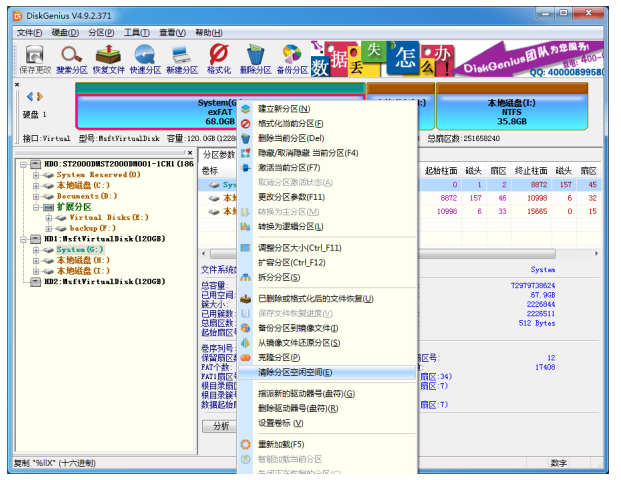Click icon beside 备份分区到镜像文件
Screen dimensions: 621x480
point(246,328)
